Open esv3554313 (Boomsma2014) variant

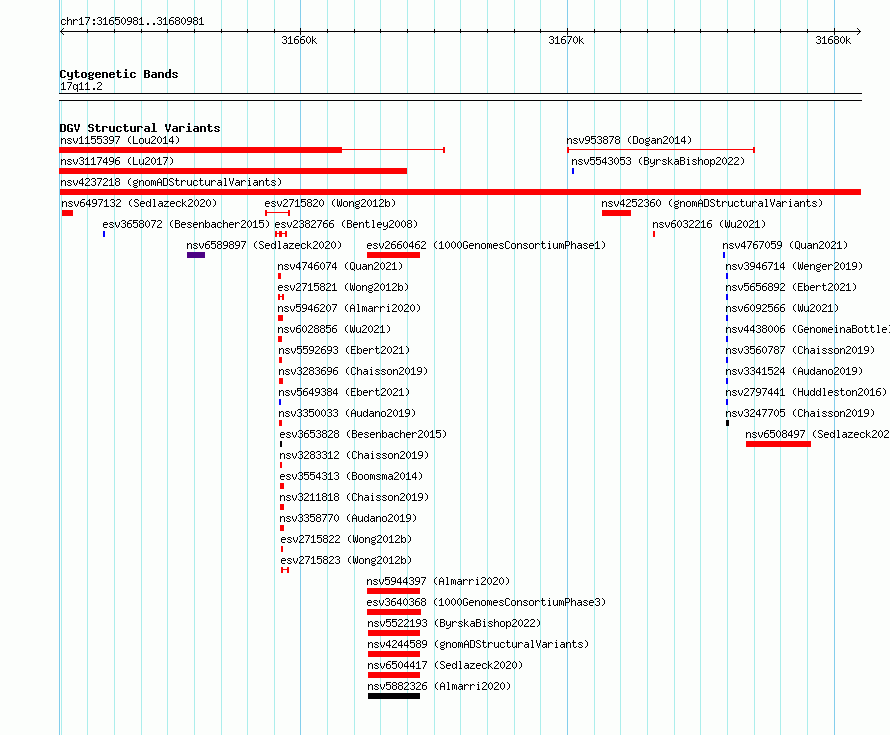(351, 476)
